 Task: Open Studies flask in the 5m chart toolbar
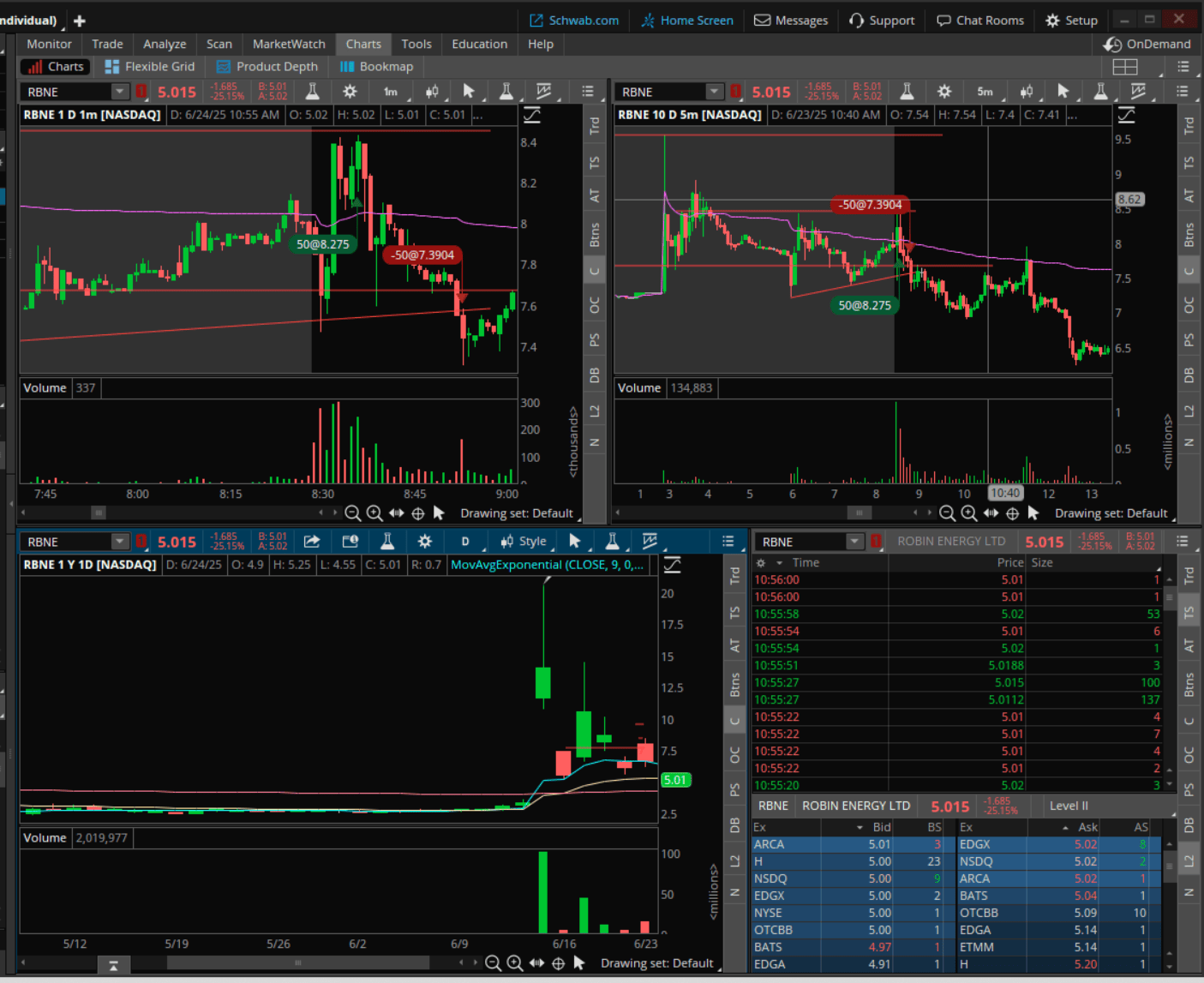(907, 92)
